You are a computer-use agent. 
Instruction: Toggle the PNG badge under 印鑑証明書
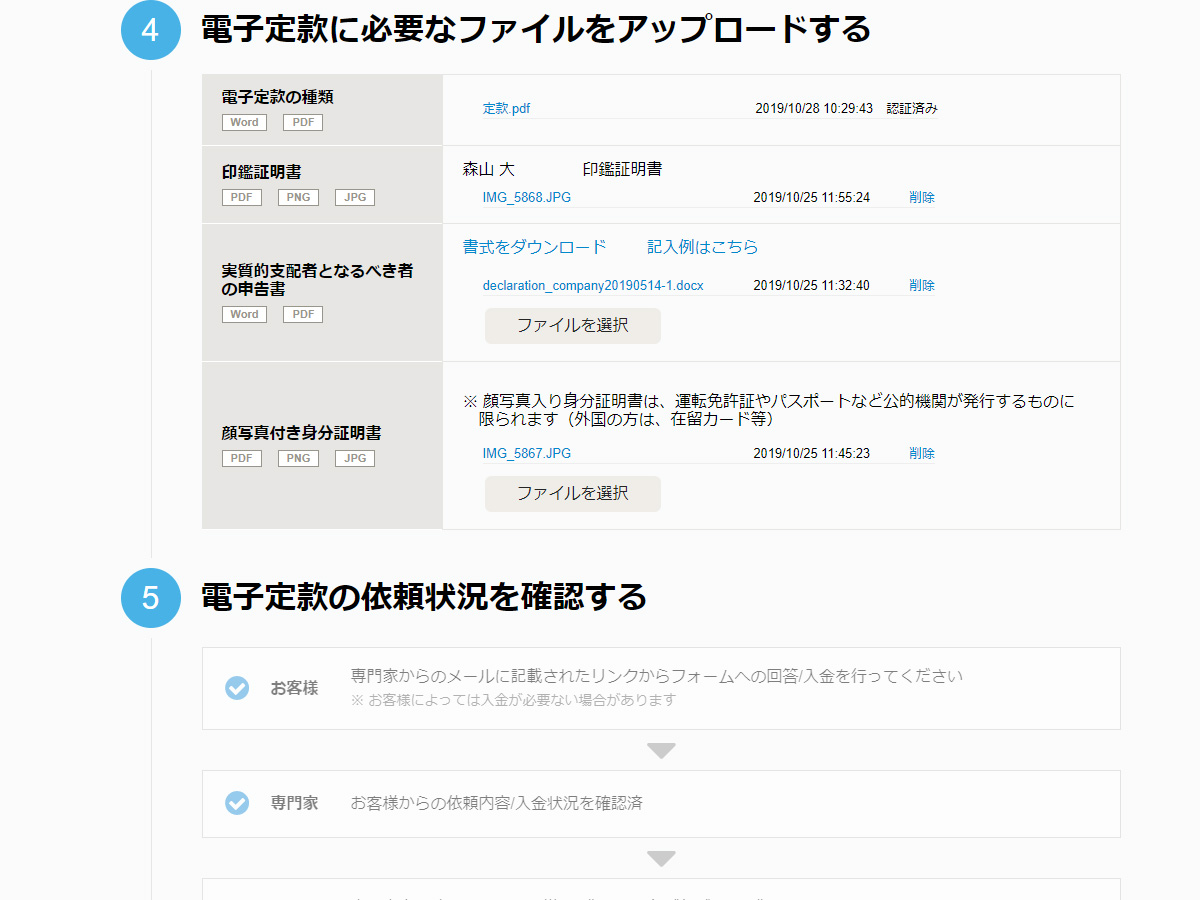[x=297, y=197]
